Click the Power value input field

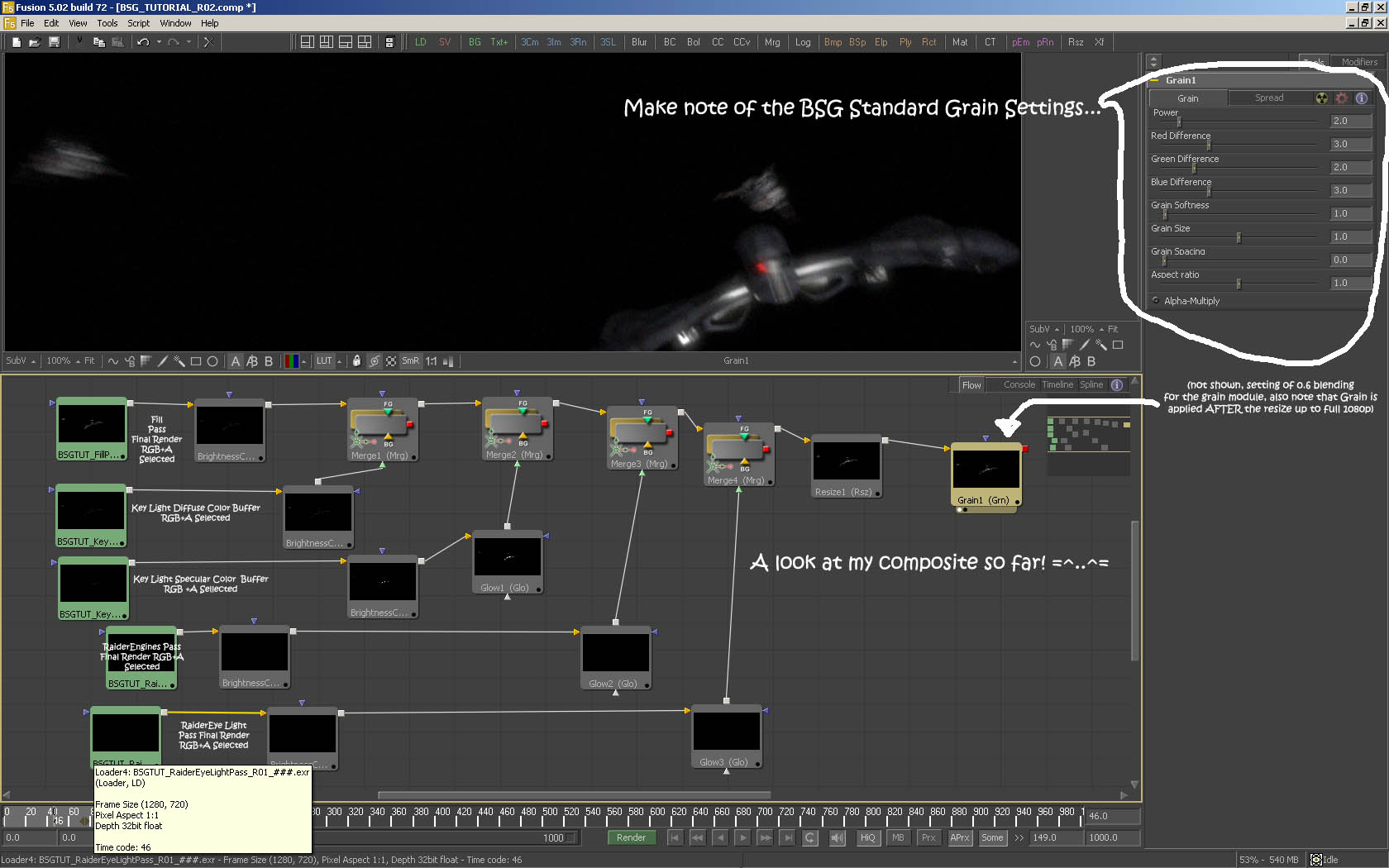pyautogui.click(x=1351, y=121)
